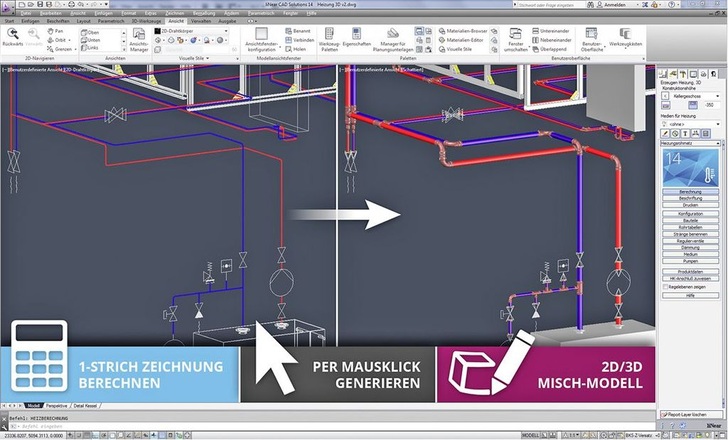Image resolution: width=728 pixels, height=440 pixels.
Task: Open Ansichtsfenster-konfiguration
Action: (x=261, y=39)
